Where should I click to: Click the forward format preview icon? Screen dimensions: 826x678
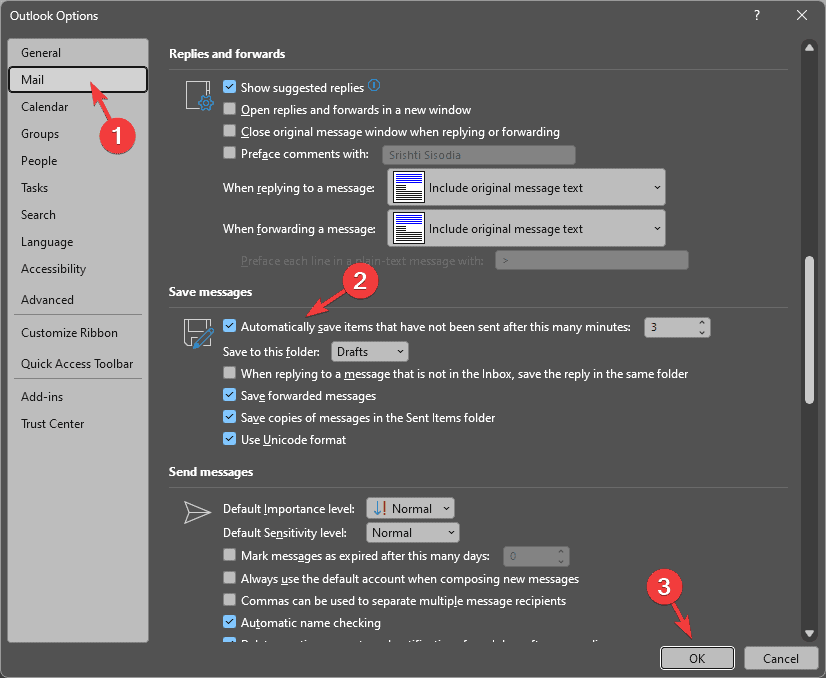409,228
